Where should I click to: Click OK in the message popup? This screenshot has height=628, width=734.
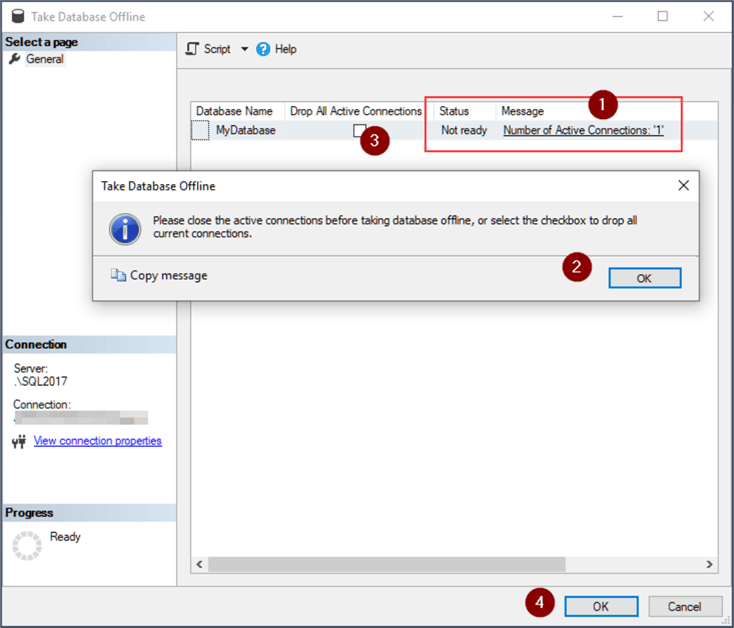(645, 278)
